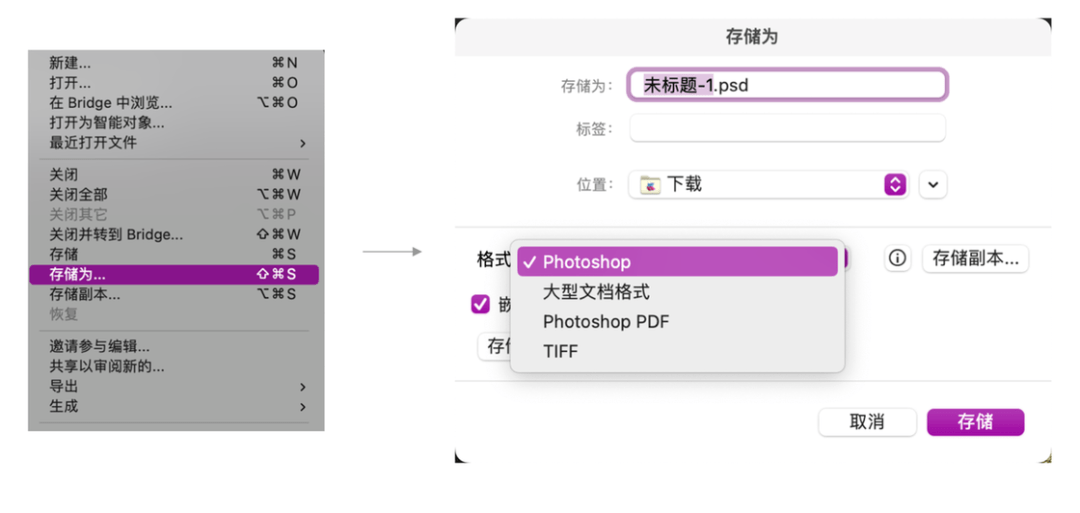Click the purple 存储 button
This screenshot has height=513, width=1080.
(975, 422)
